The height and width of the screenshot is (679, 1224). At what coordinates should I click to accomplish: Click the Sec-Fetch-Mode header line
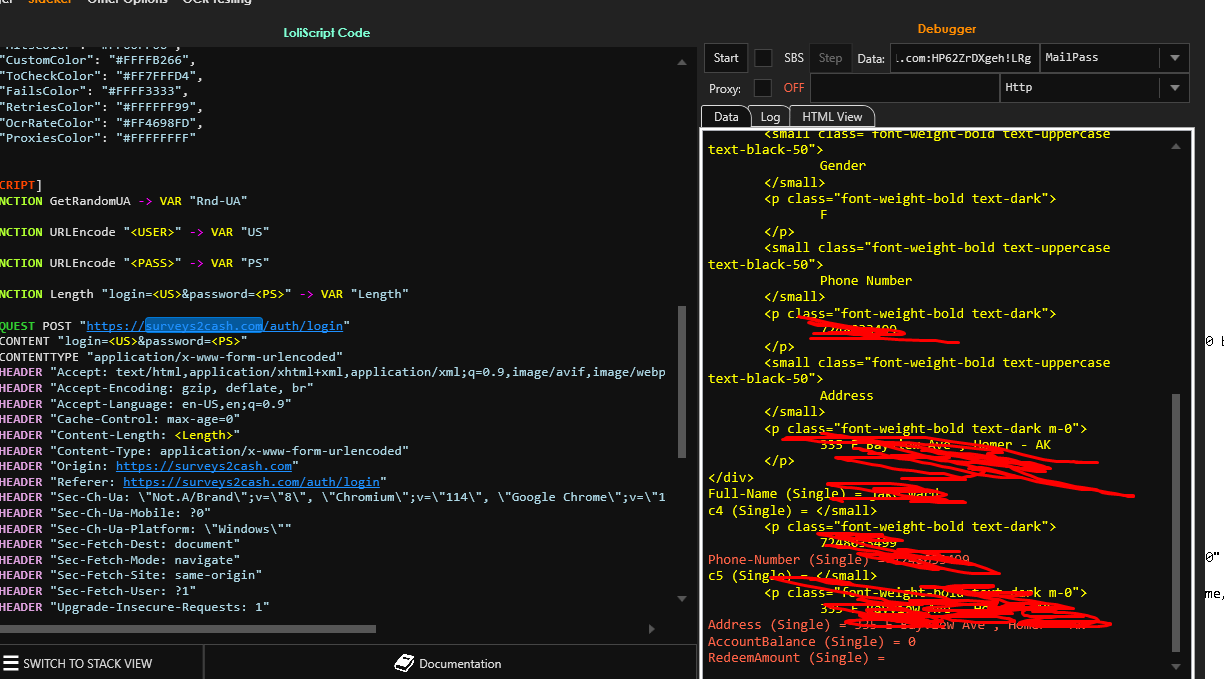[x=120, y=560]
